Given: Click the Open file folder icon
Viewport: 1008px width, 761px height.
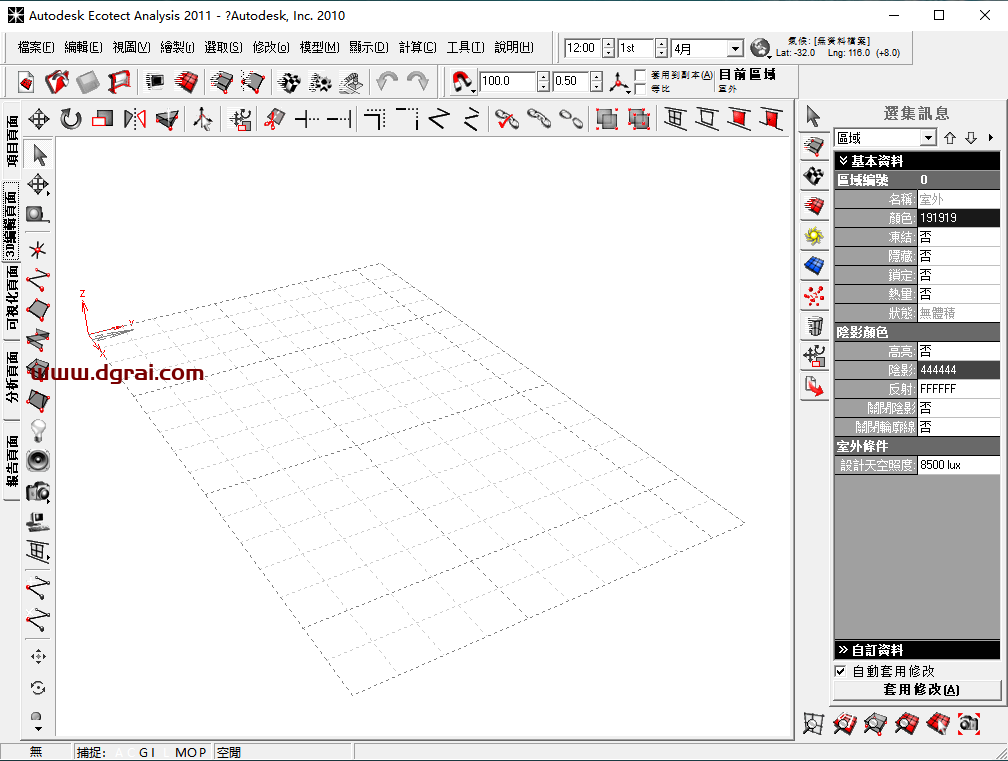Looking at the screenshot, I should 57,82.
